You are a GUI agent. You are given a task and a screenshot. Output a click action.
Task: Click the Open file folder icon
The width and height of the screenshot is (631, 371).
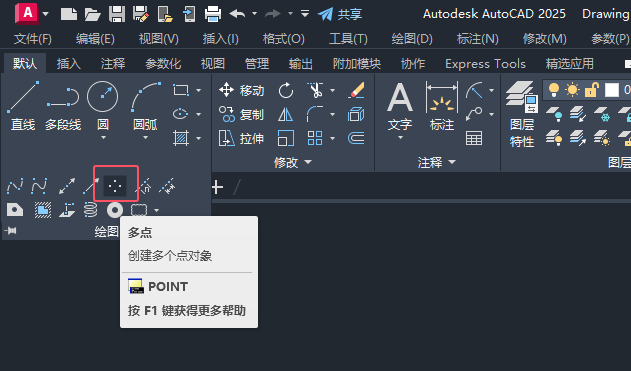tap(93, 14)
